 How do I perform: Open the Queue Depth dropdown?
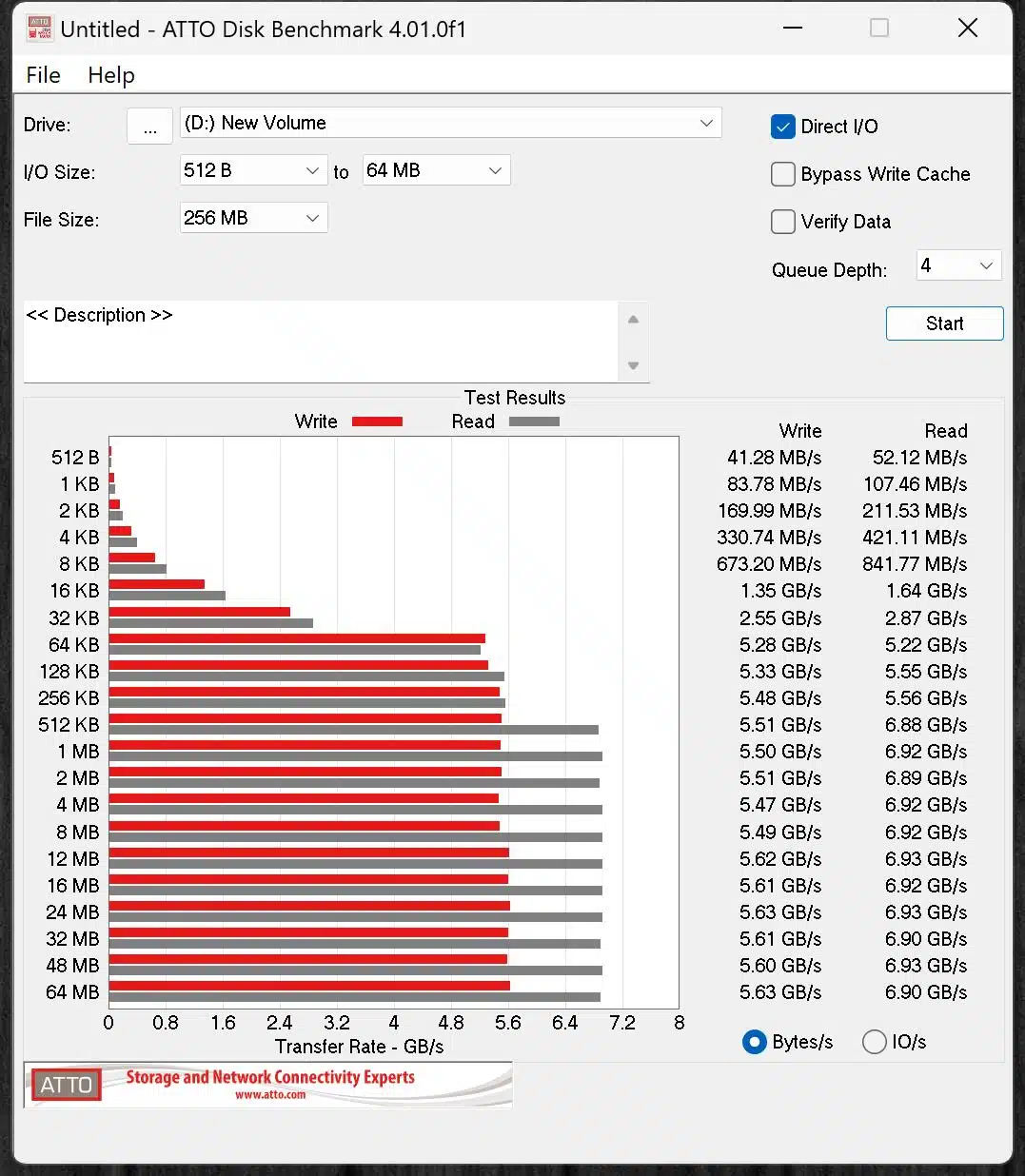tap(958, 265)
